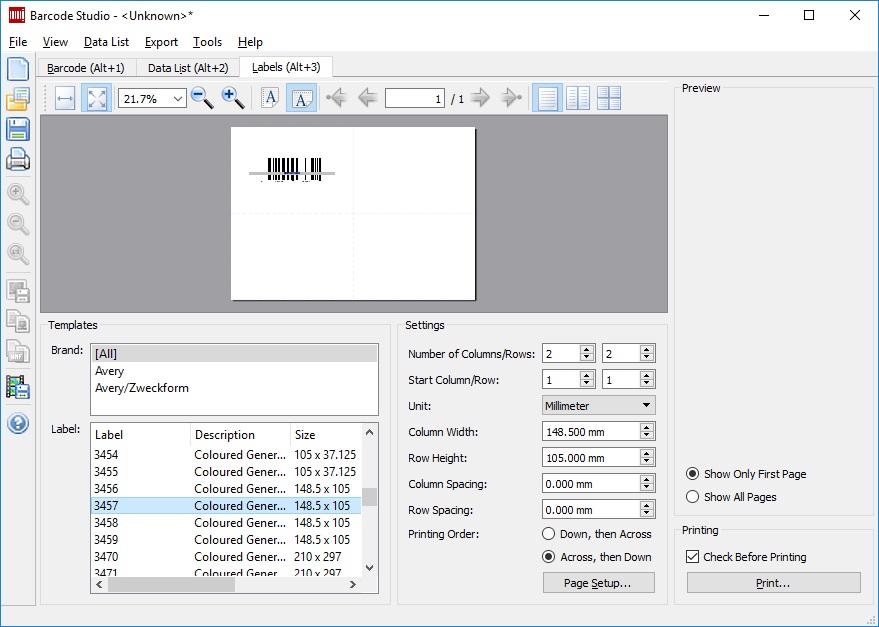Choose Down, then Across printing order
The width and height of the screenshot is (879, 627).
click(x=551, y=534)
